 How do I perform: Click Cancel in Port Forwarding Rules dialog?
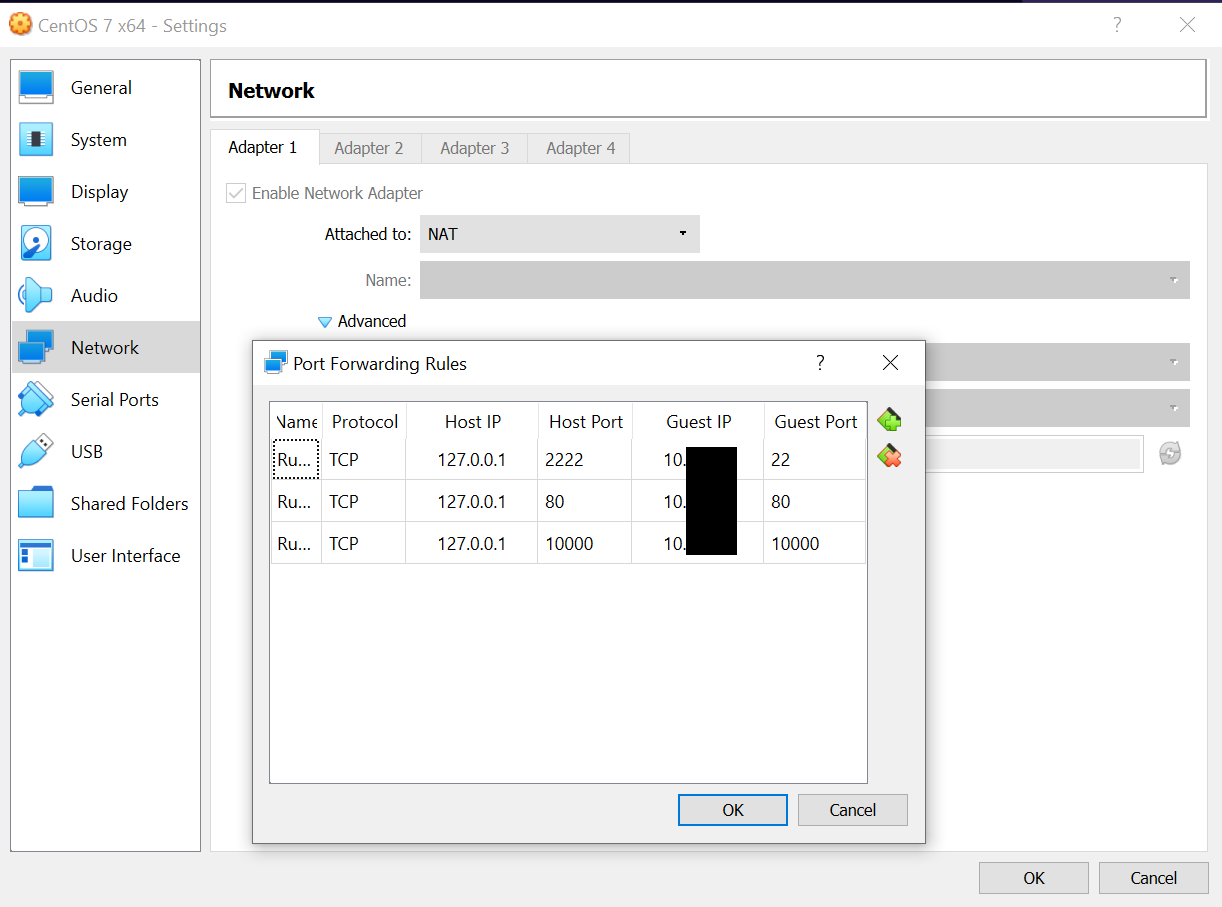click(853, 810)
